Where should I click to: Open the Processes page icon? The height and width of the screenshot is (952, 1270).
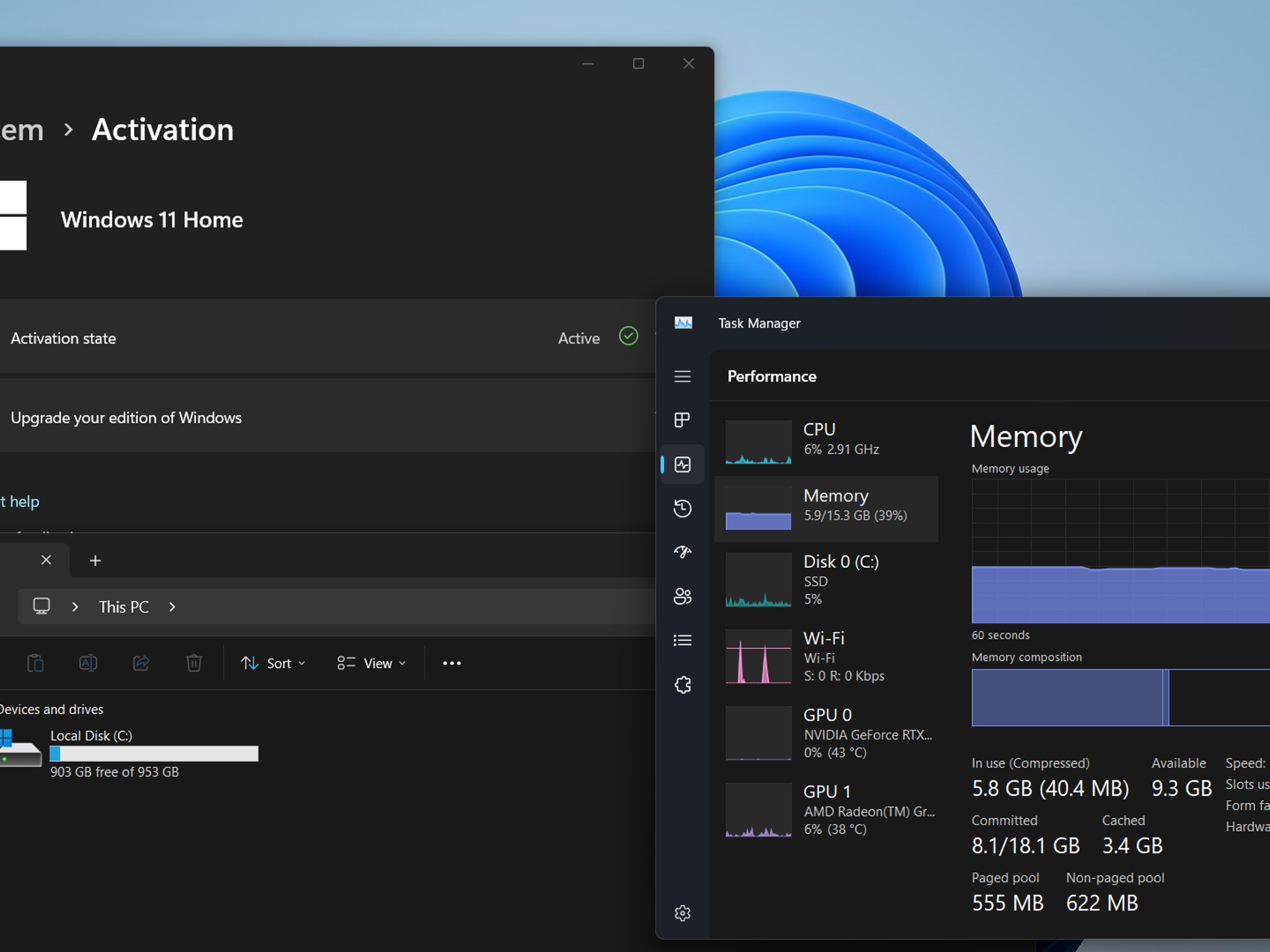(x=682, y=420)
